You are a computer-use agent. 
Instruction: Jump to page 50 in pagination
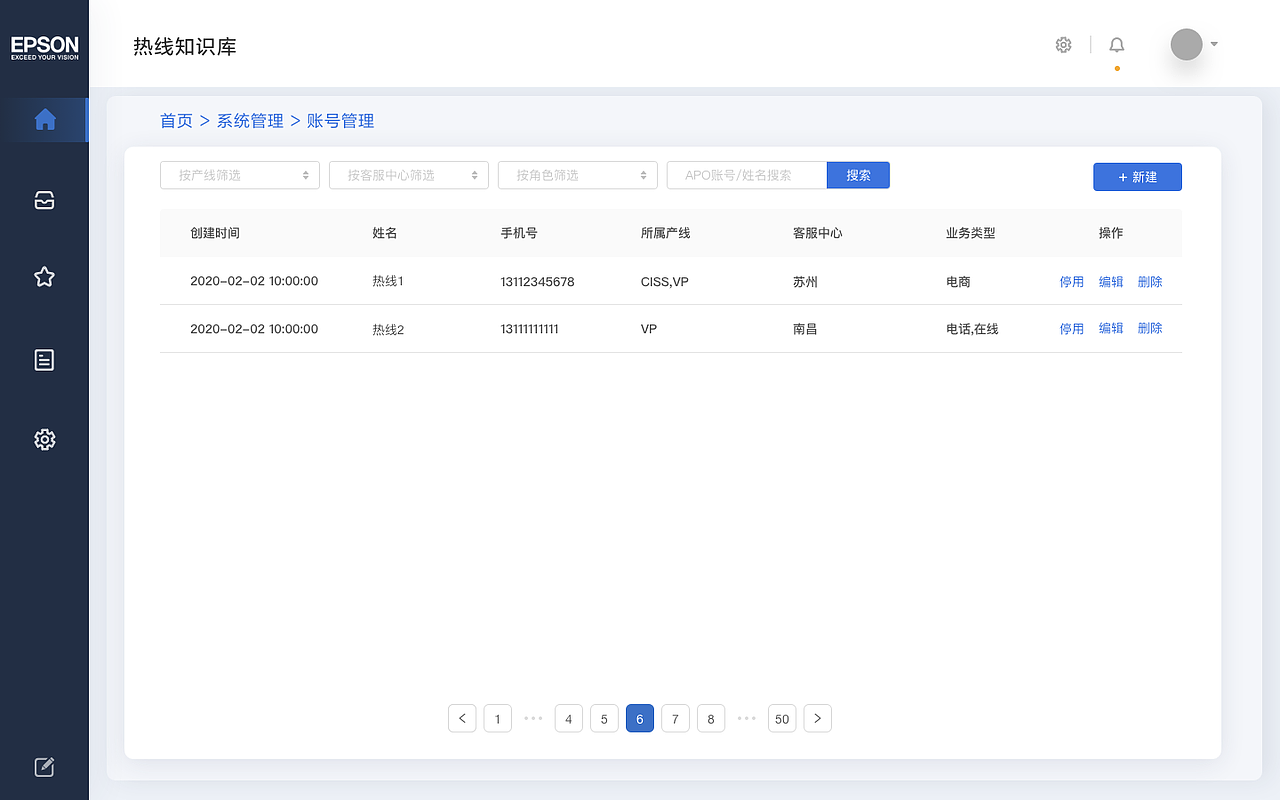782,718
